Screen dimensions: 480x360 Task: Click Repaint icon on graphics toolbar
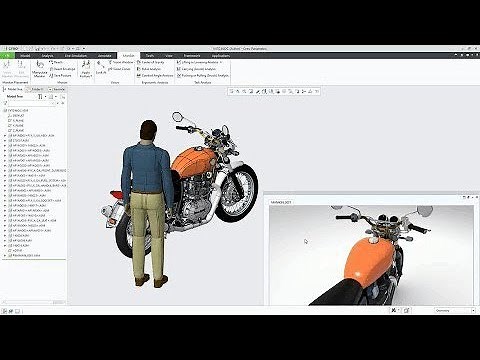pyautogui.click(x=251, y=91)
